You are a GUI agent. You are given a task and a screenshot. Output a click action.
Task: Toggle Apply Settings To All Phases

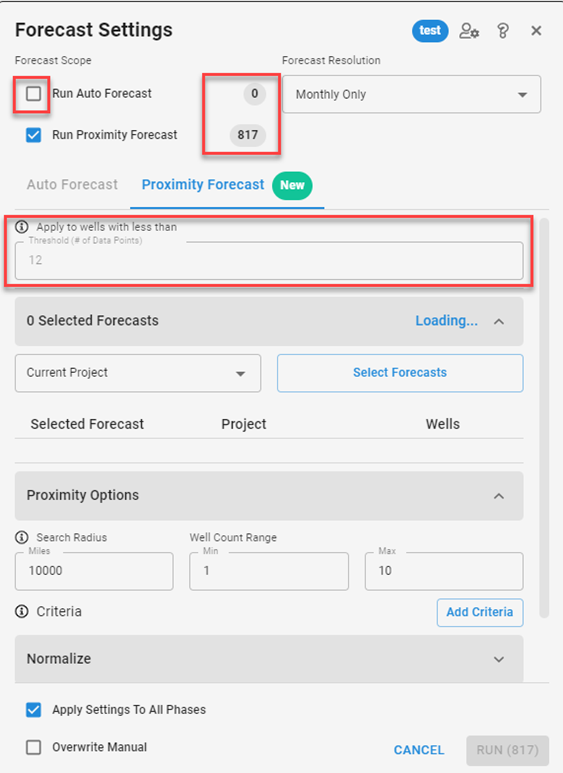(34, 710)
